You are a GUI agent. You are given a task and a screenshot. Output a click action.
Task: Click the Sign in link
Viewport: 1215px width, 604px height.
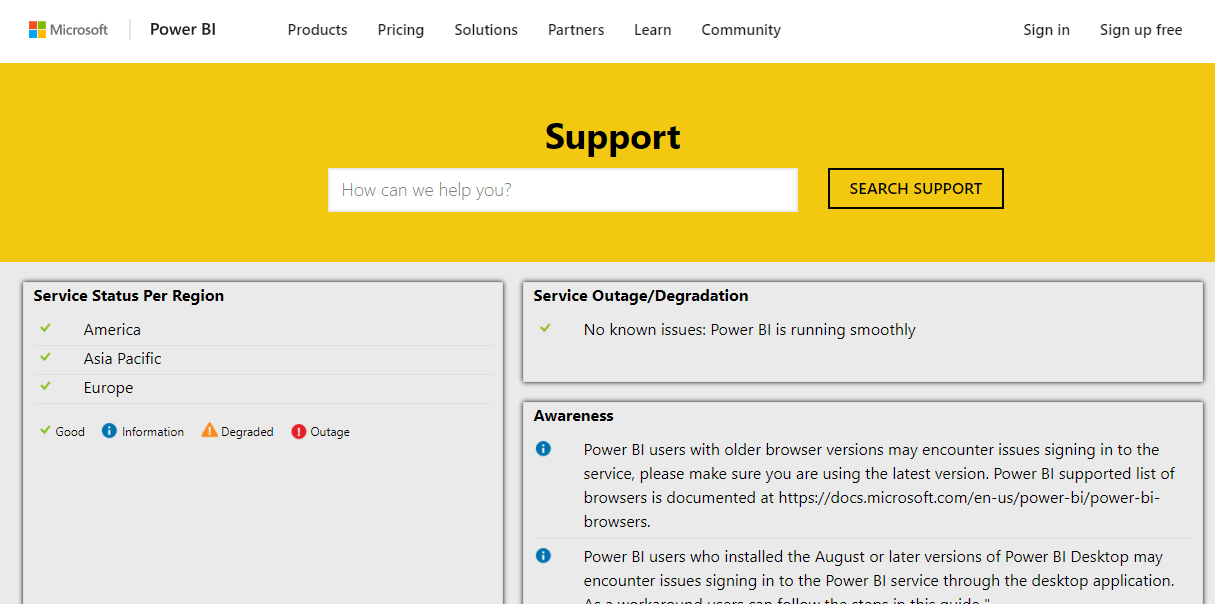[1046, 30]
